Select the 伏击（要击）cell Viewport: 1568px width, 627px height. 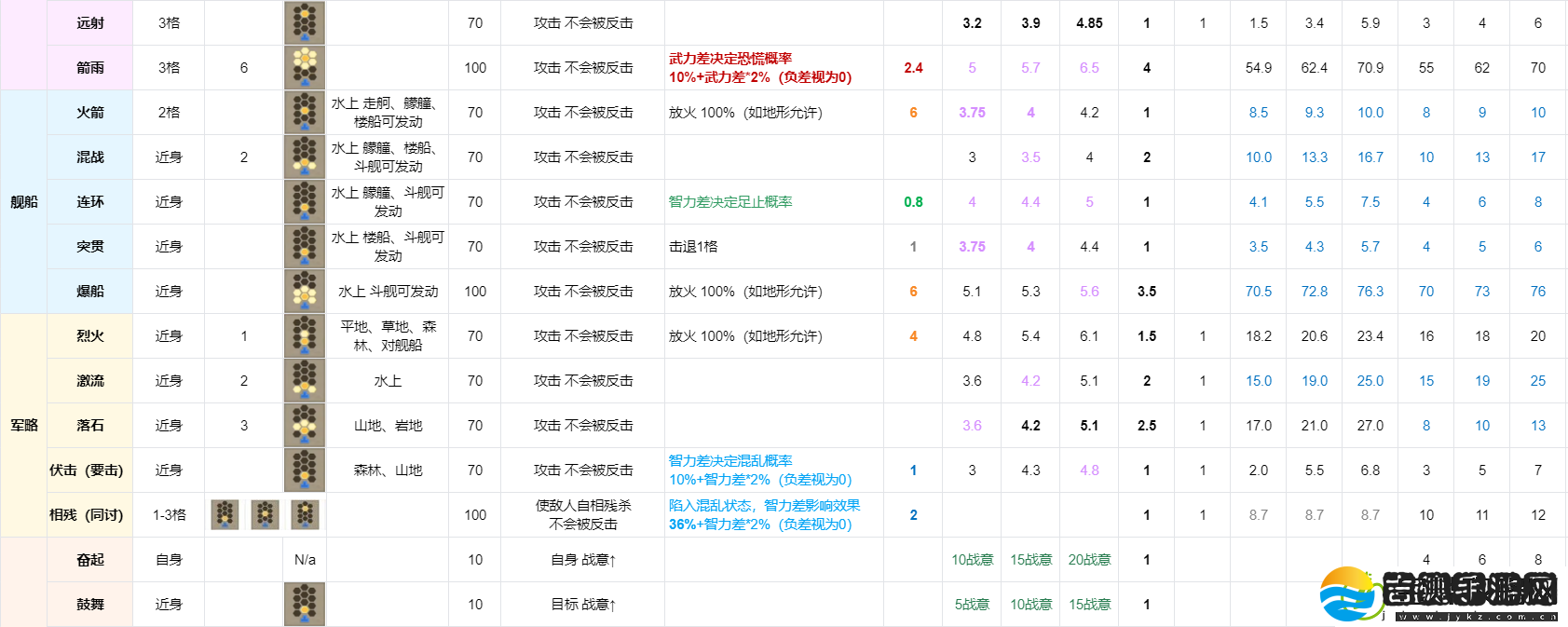90,470
